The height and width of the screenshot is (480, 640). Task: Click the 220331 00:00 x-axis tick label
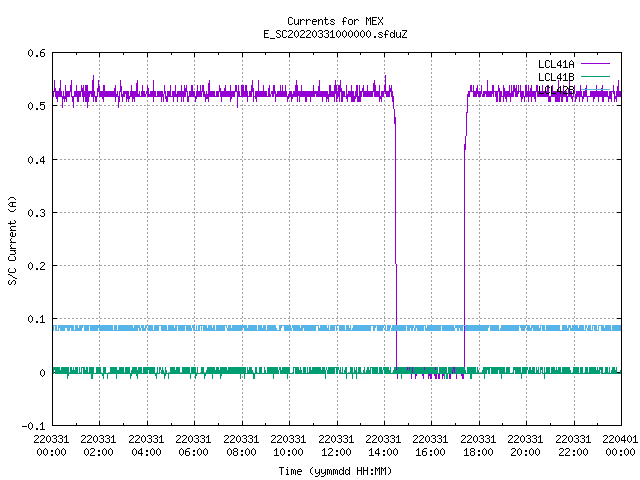51,446
